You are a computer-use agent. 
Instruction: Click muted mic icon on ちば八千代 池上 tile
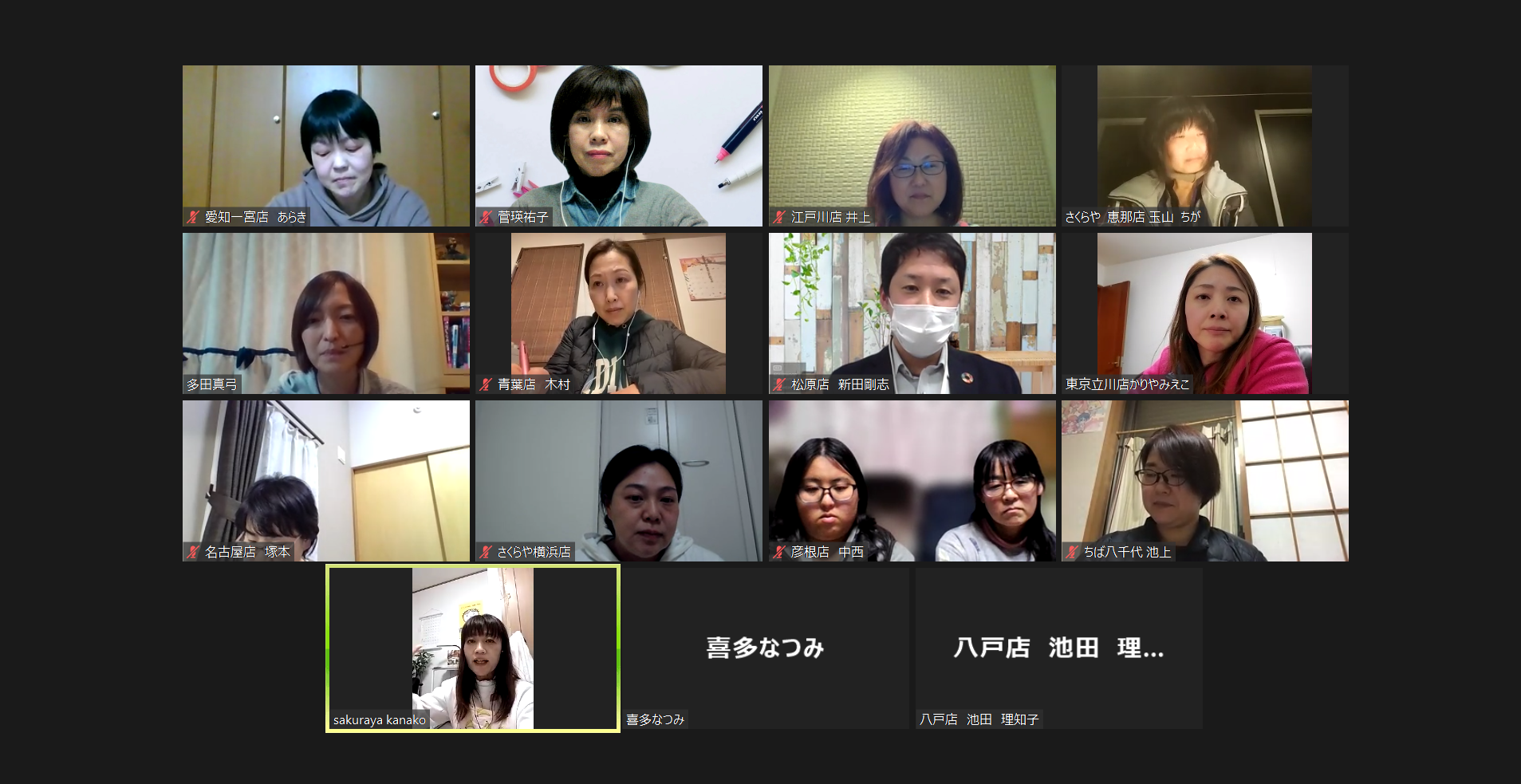(x=1072, y=552)
